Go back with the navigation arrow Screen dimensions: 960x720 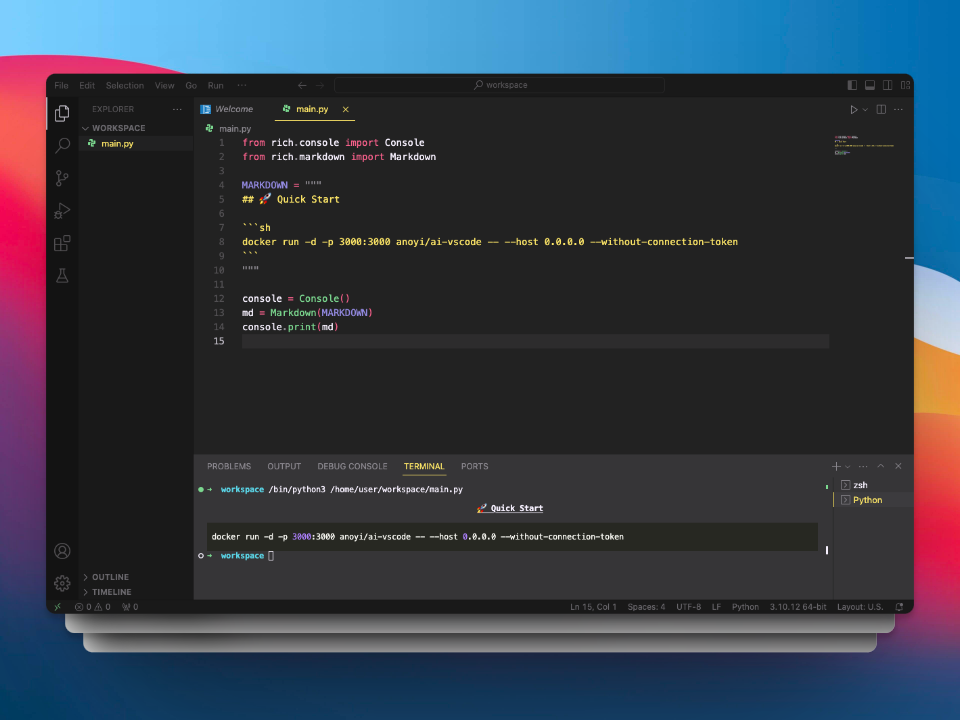click(302, 85)
